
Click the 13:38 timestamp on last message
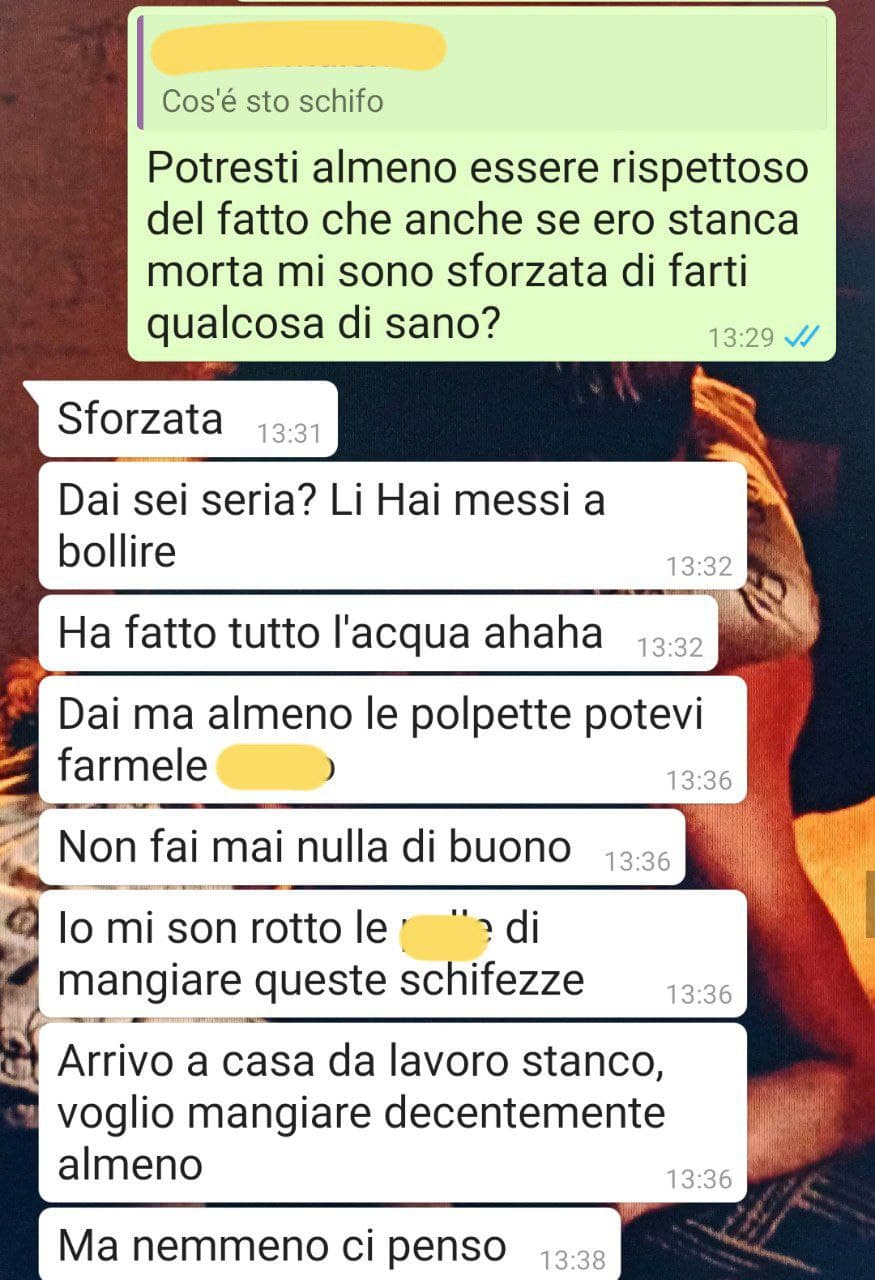(x=572, y=1260)
